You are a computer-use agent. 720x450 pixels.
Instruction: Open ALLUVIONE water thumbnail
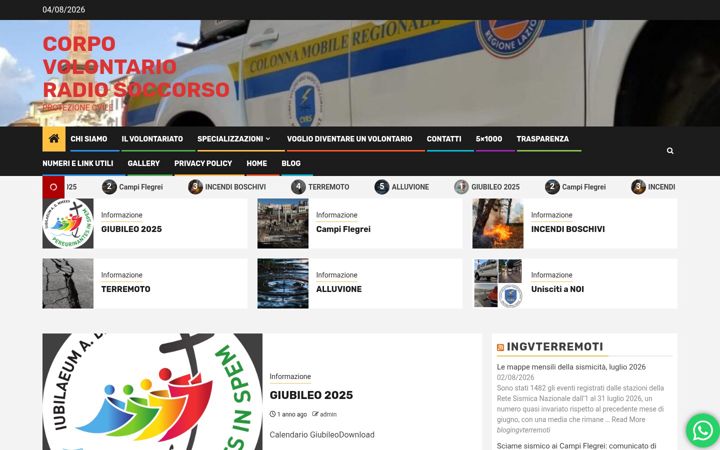coord(283,283)
